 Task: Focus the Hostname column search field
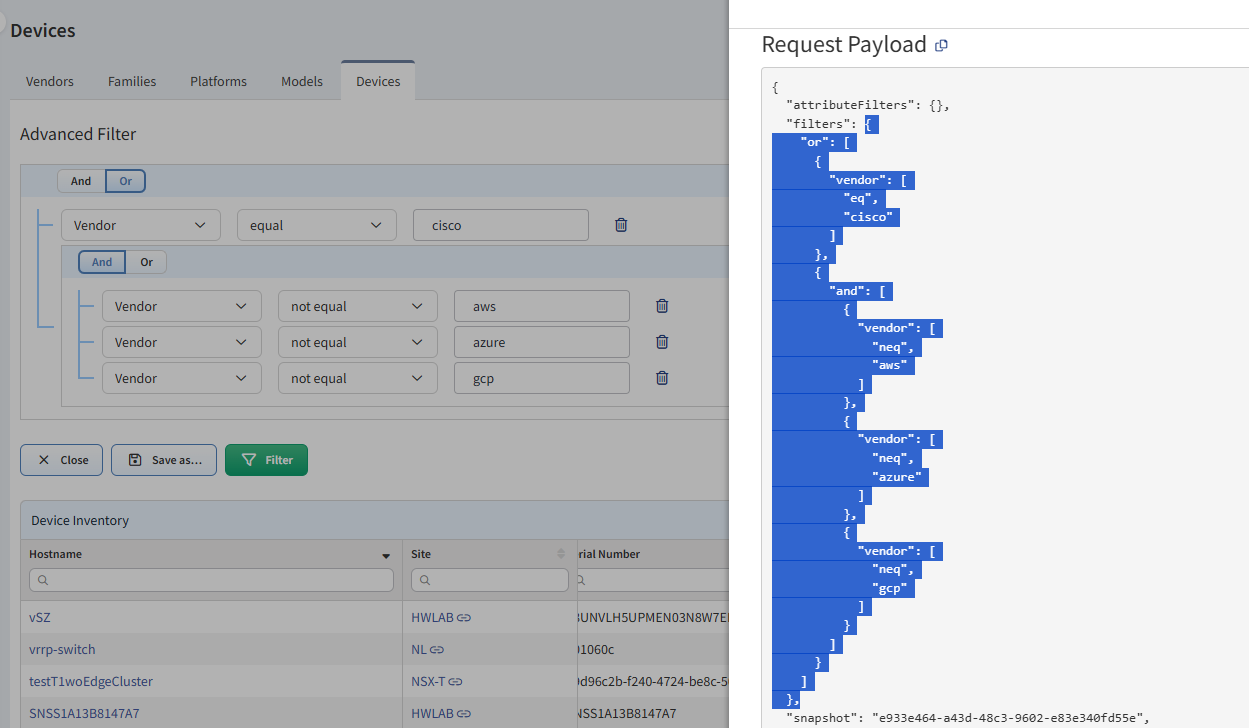[x=211, y=580]
